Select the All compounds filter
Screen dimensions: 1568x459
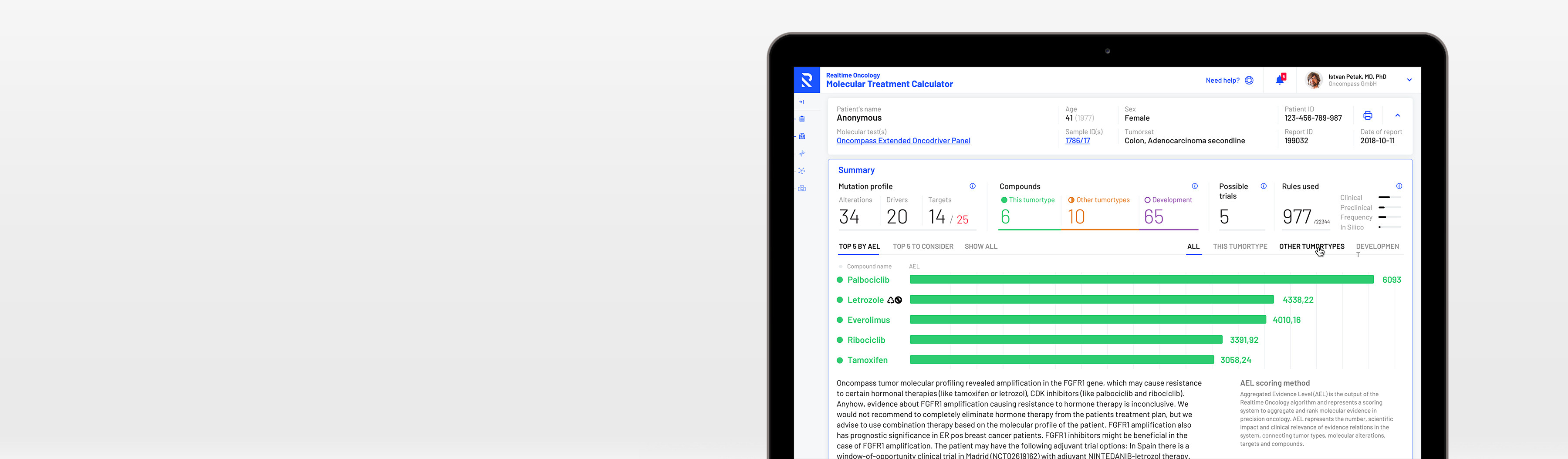click(x=1193, y=246)
